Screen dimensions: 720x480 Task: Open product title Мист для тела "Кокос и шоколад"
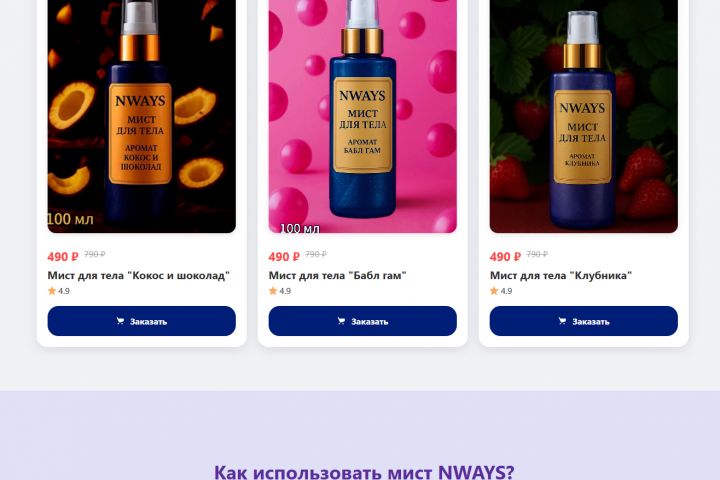click(139, 276)
